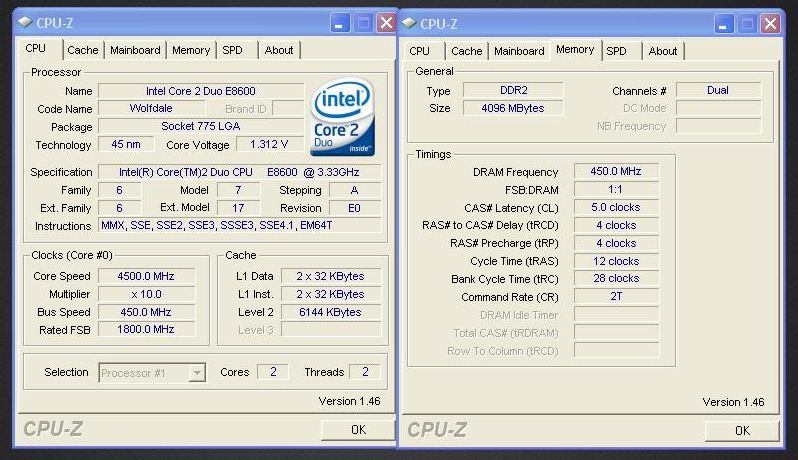Click the FSB:DRAM ratio '1:1'
798x460 pixels.
pyautogui.click(x=616, y=189)
